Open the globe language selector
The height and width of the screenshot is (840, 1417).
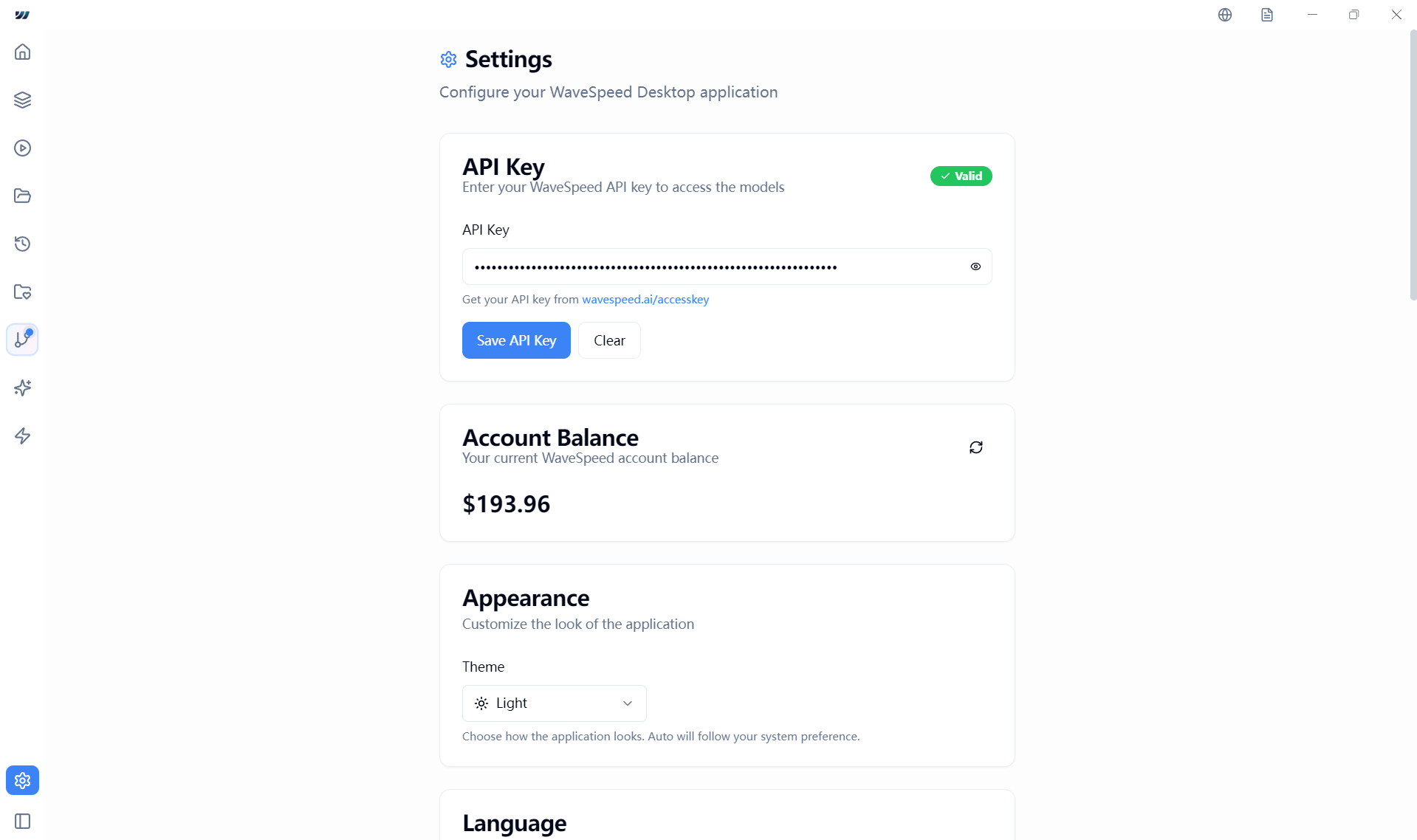(x=1224, y=14)
